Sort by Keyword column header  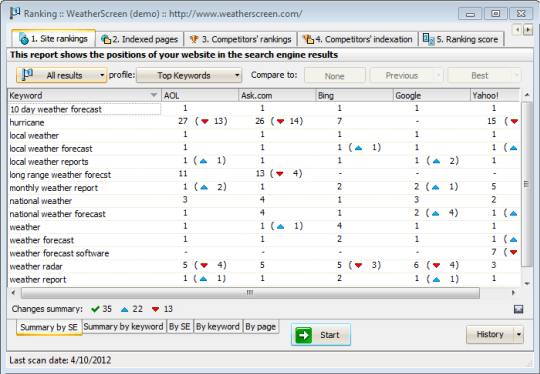click(85, 95)
